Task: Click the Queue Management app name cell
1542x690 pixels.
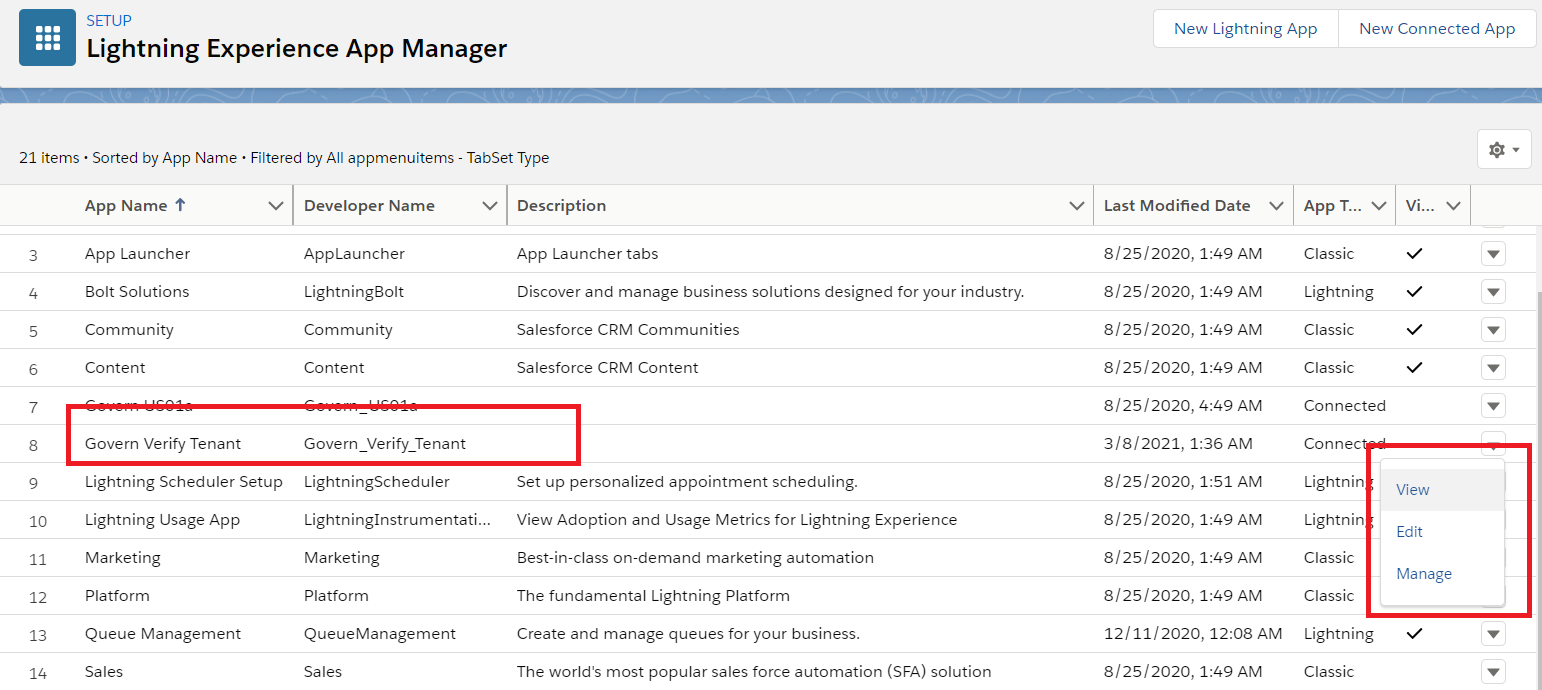Action: tap(163, 634)
